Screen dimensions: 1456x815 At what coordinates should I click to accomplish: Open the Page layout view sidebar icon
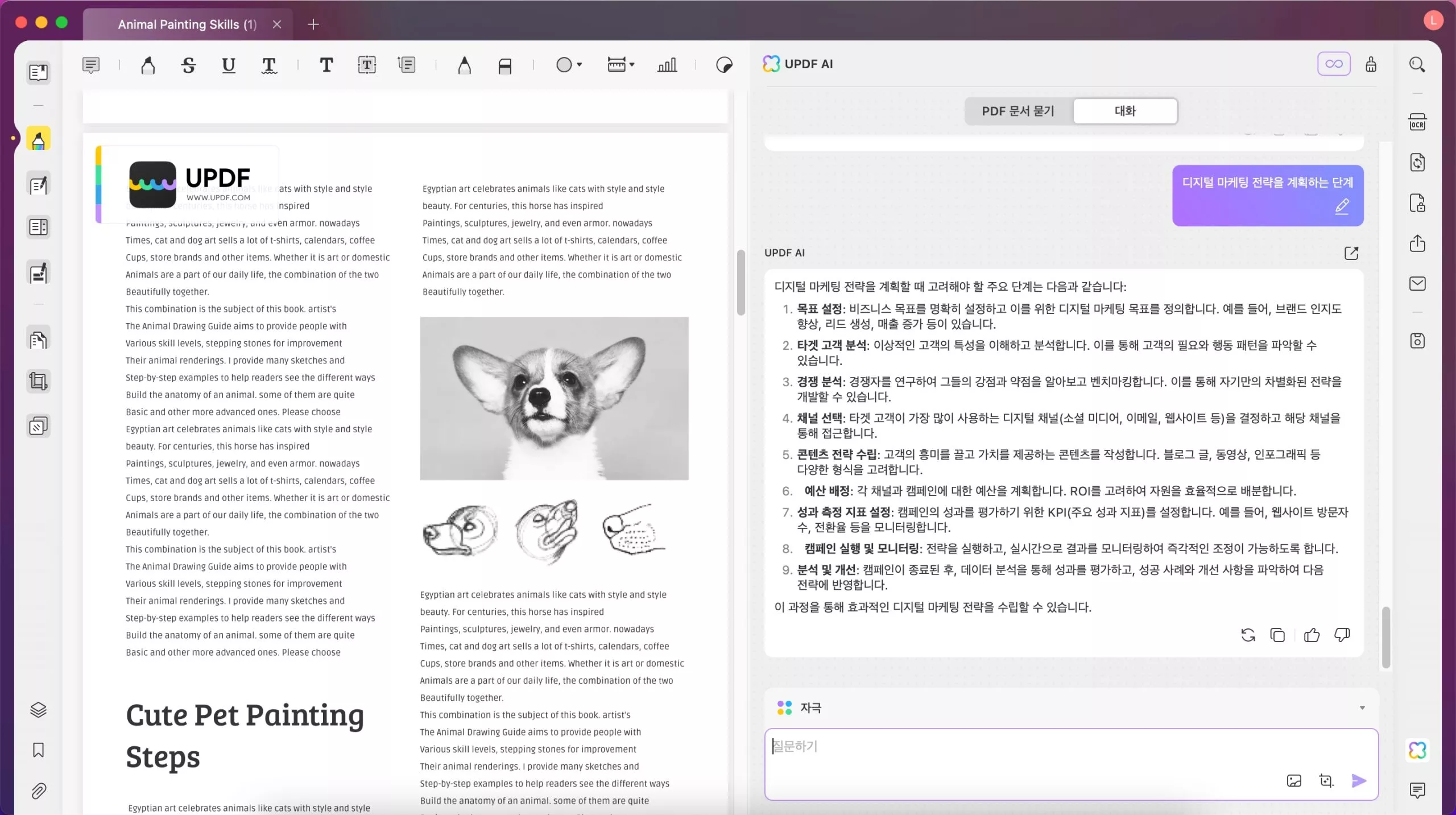[x=38, y=227]
